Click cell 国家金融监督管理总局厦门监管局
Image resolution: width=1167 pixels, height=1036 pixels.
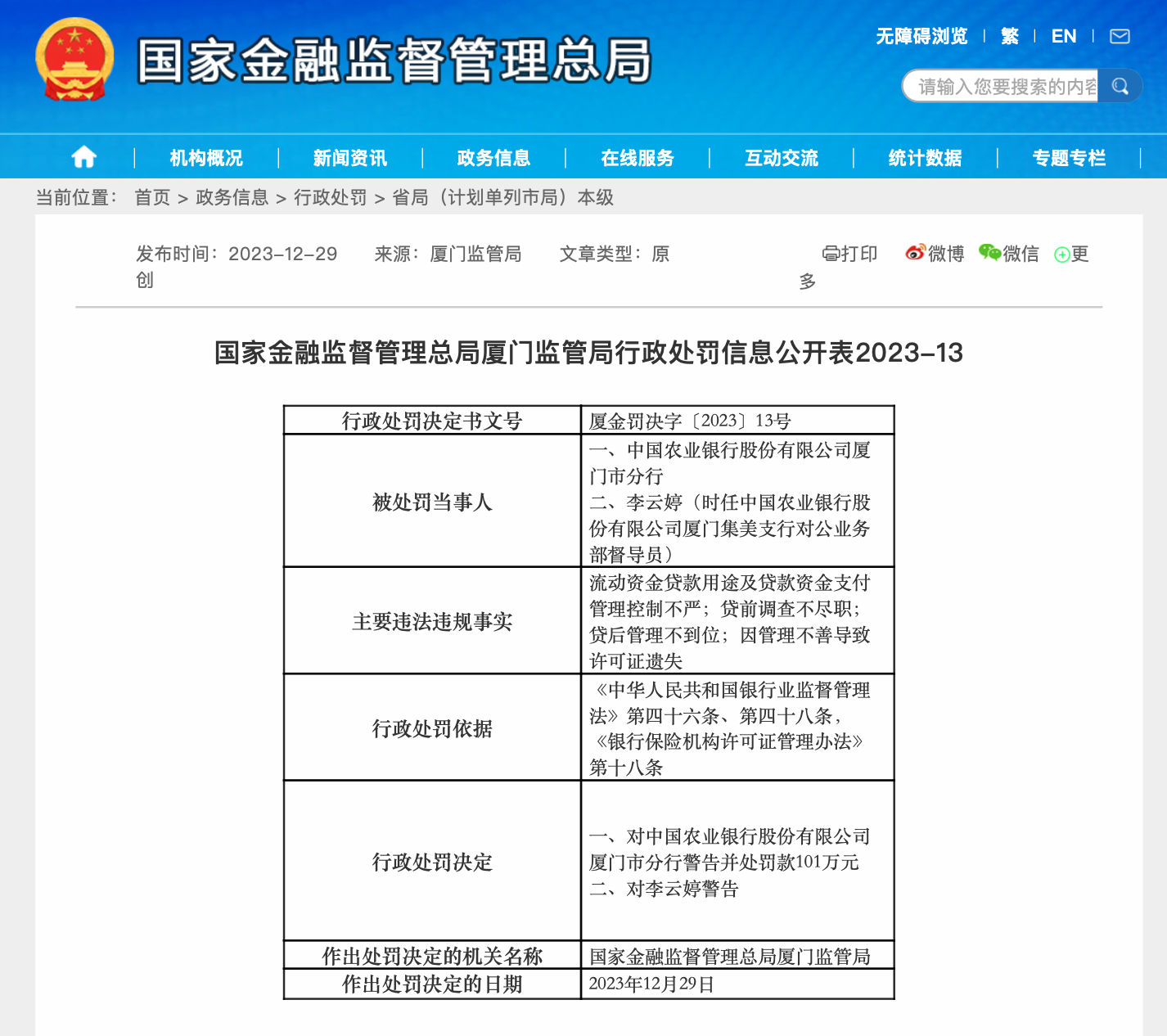pos(737,955)
